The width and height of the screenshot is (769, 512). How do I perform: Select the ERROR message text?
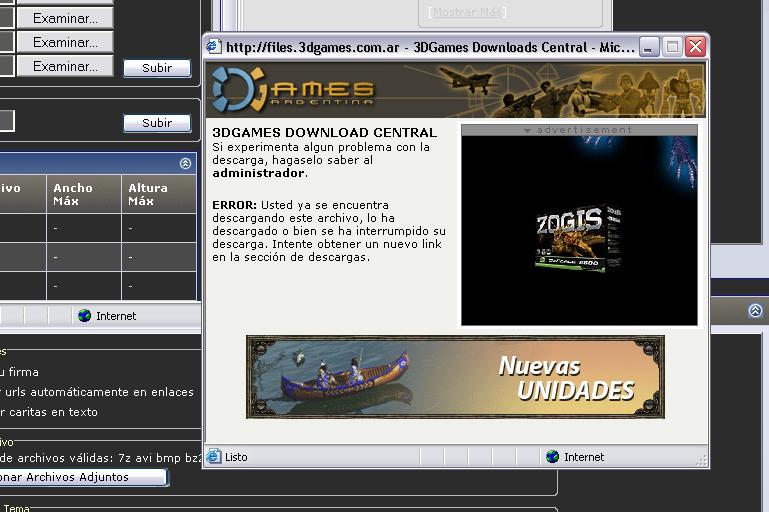(x=329, y=231)
